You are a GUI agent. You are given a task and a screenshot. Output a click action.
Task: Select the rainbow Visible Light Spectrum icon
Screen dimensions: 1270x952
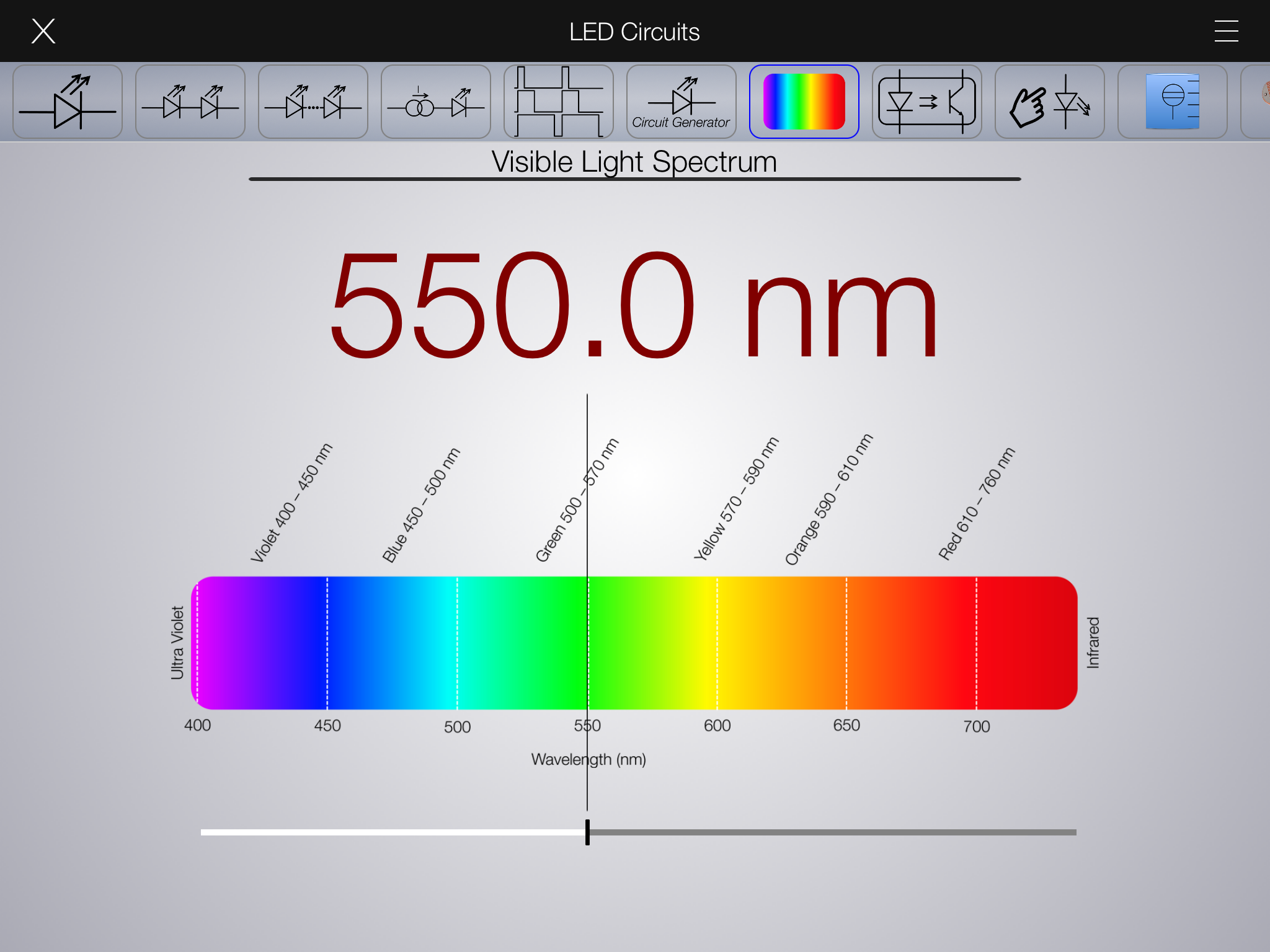804,102
